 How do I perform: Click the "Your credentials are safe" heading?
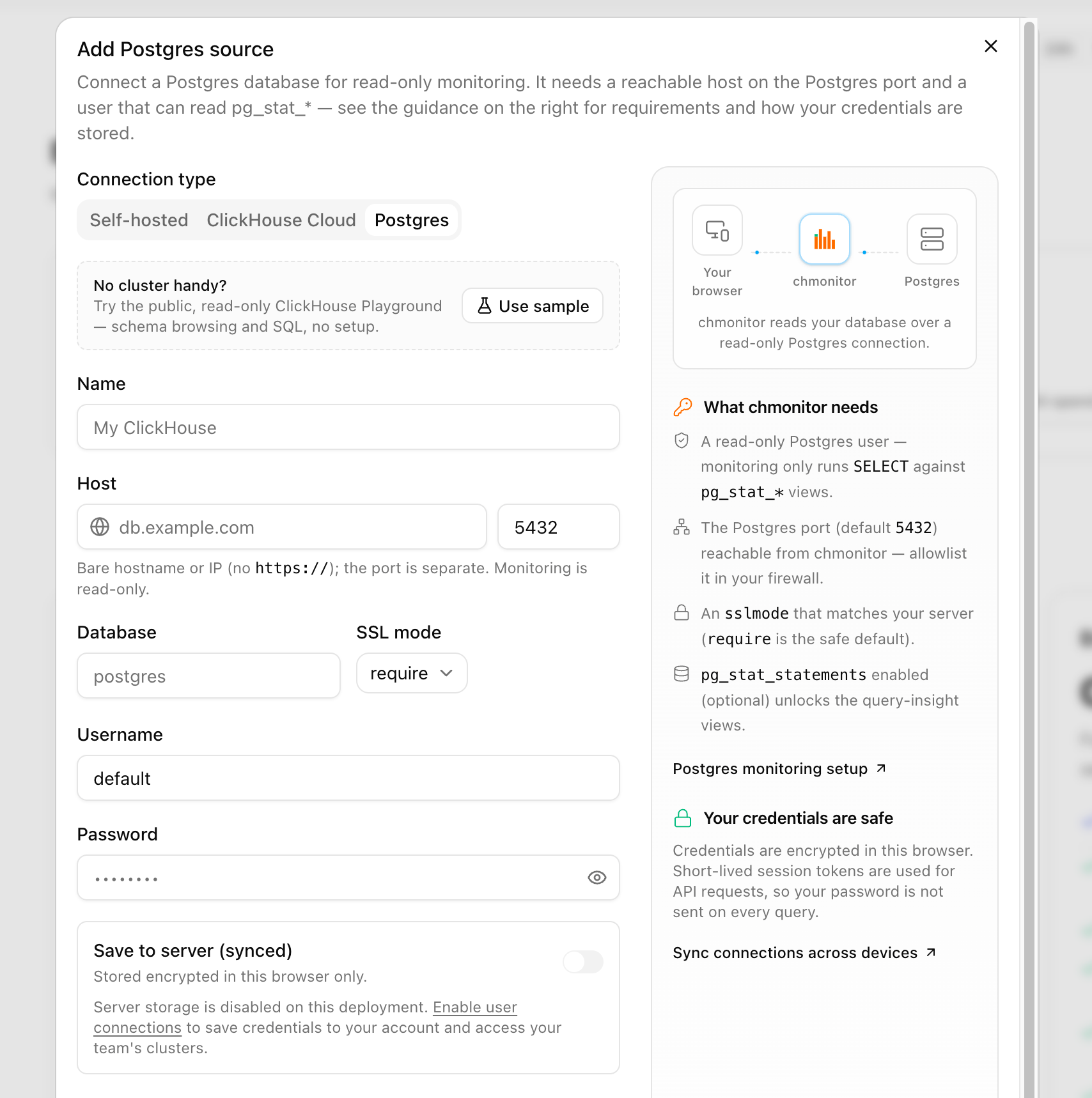click(x=799, y=818)
